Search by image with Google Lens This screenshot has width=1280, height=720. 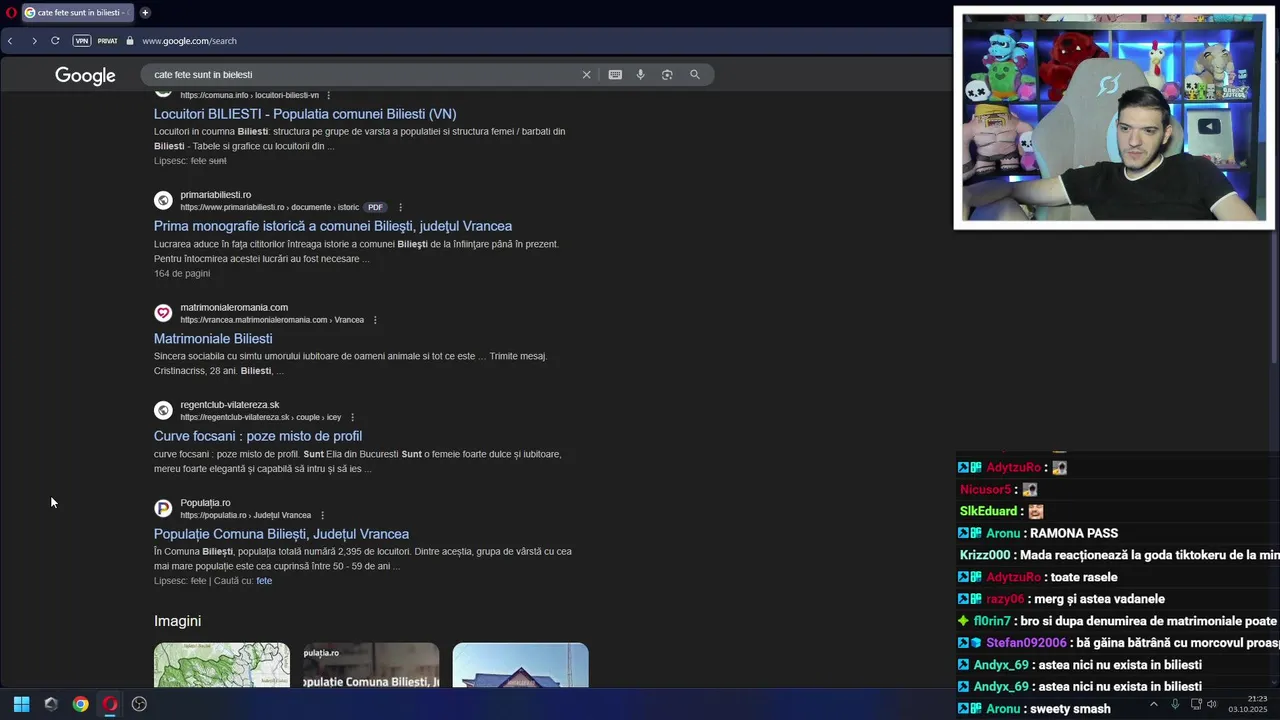[667, 75]
